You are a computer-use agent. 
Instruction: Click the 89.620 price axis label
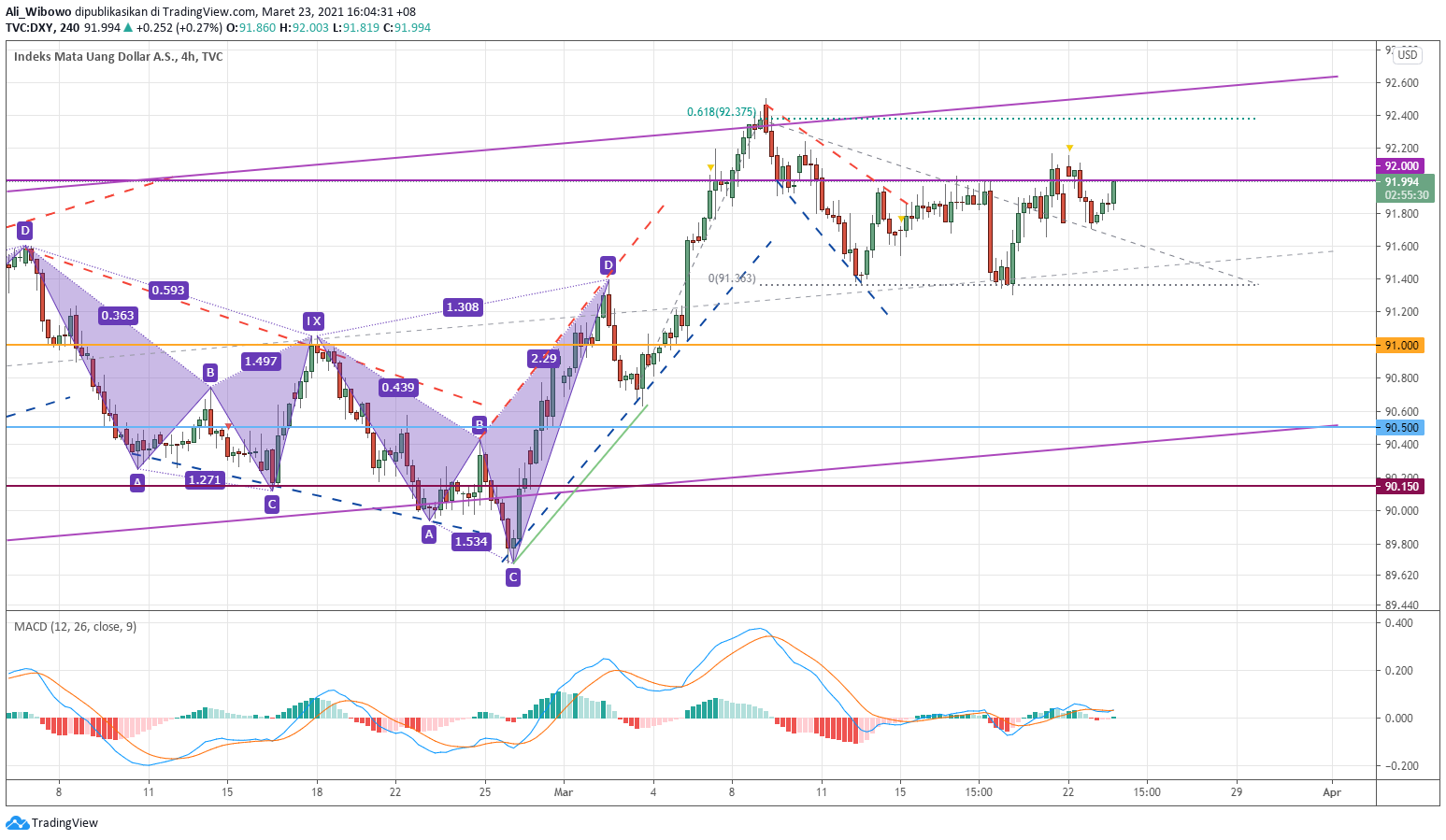click(x=1401, y=577)
